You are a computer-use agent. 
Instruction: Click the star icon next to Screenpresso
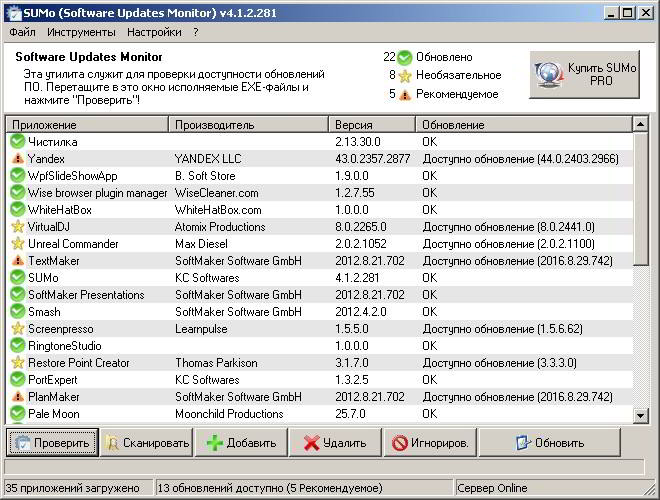(18, 328)
